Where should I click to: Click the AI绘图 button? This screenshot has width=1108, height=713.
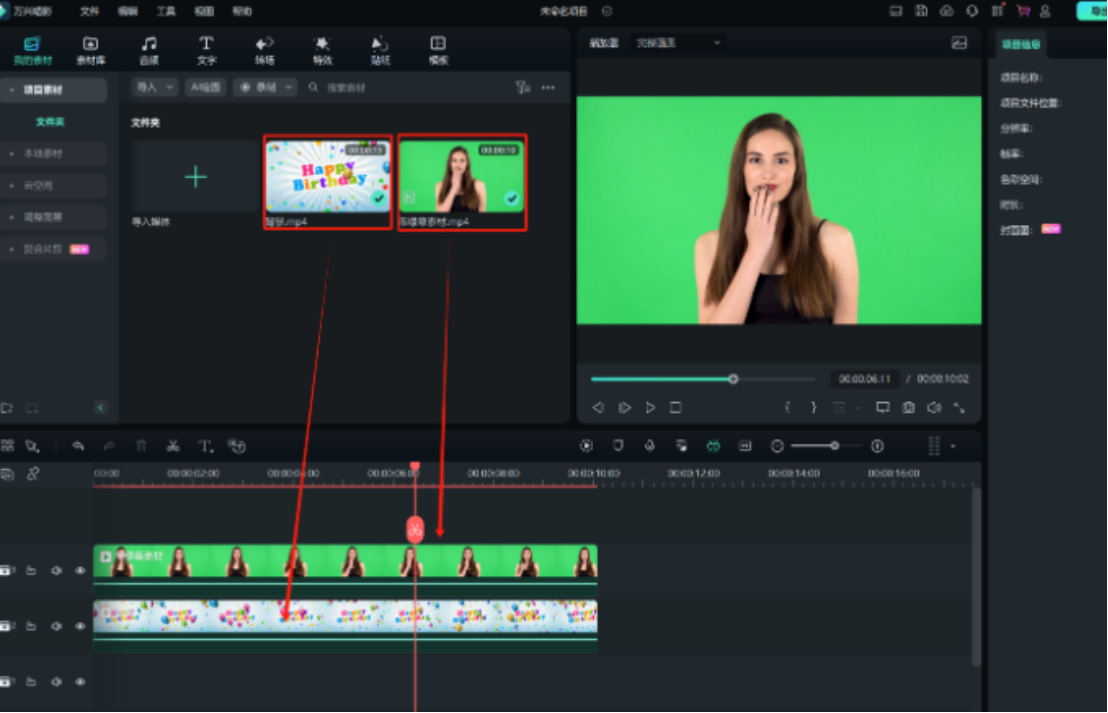(207, 87)
